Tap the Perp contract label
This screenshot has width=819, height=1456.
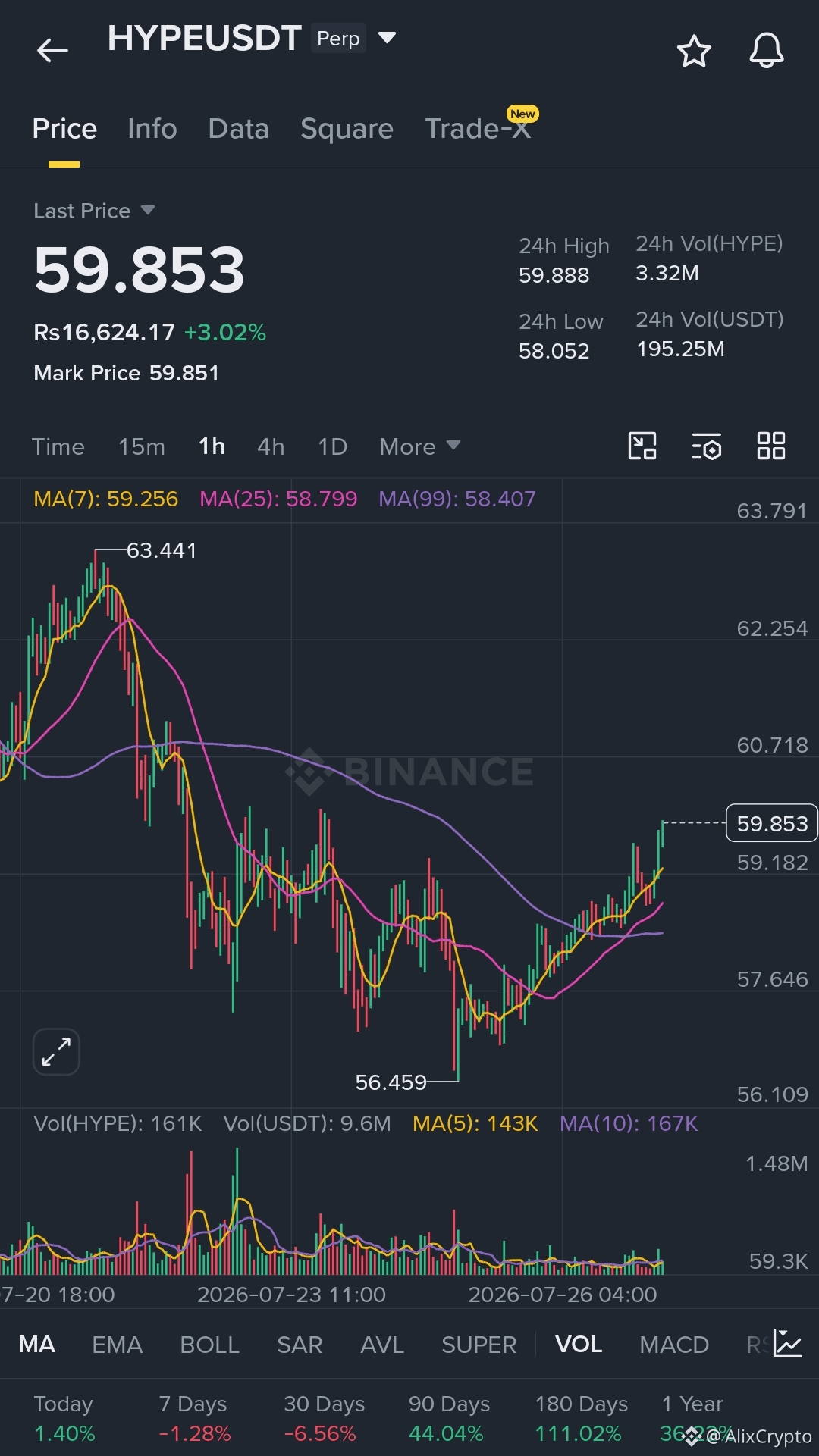pyautogui.click(x=338, y=38)
